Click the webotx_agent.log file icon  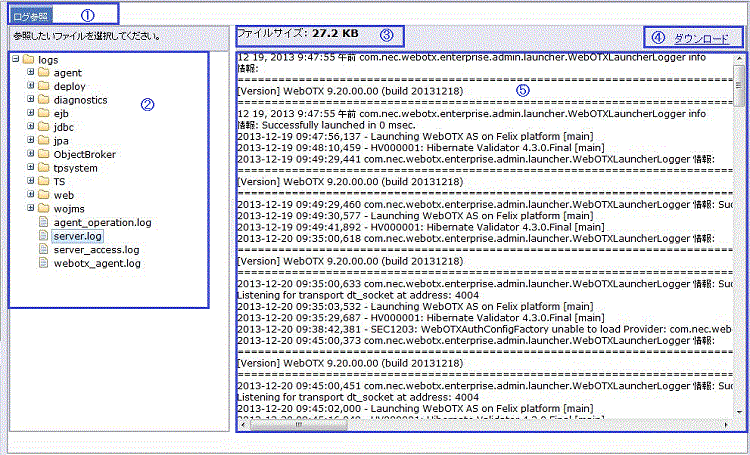point(44,264)
